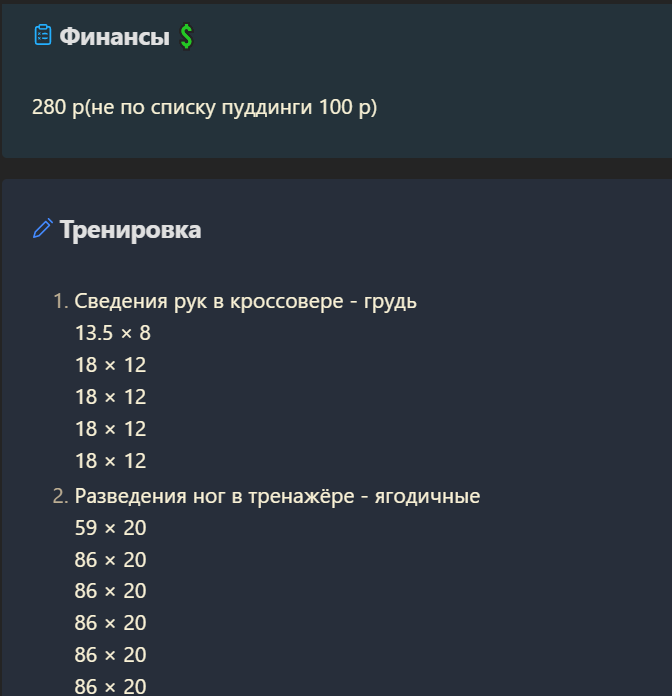The image size is (672, 696).
Task: Click the 13.5 × 8 set line
Action: (x=113, y=333)
